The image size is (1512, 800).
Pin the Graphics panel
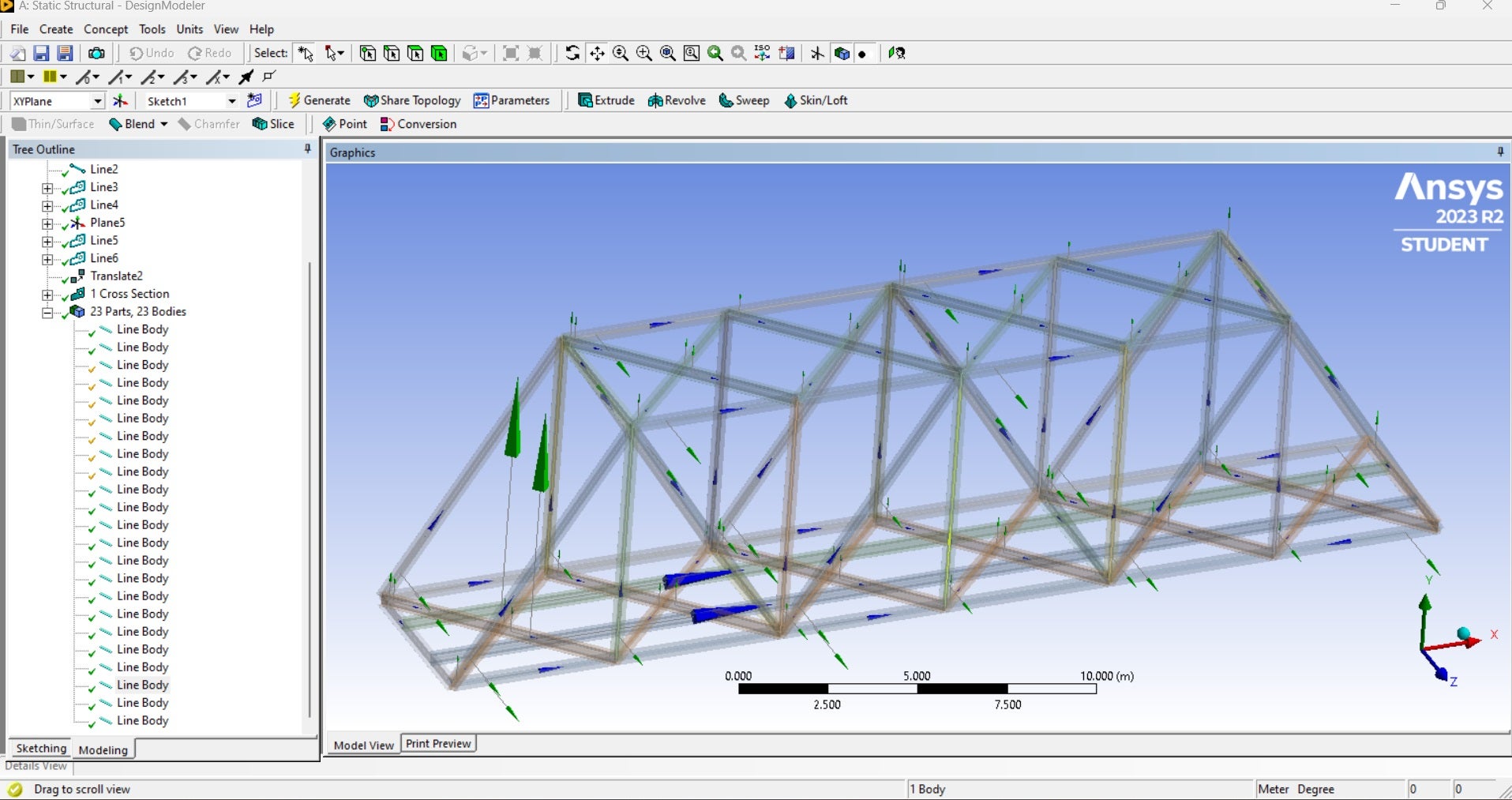point(1500,152)
